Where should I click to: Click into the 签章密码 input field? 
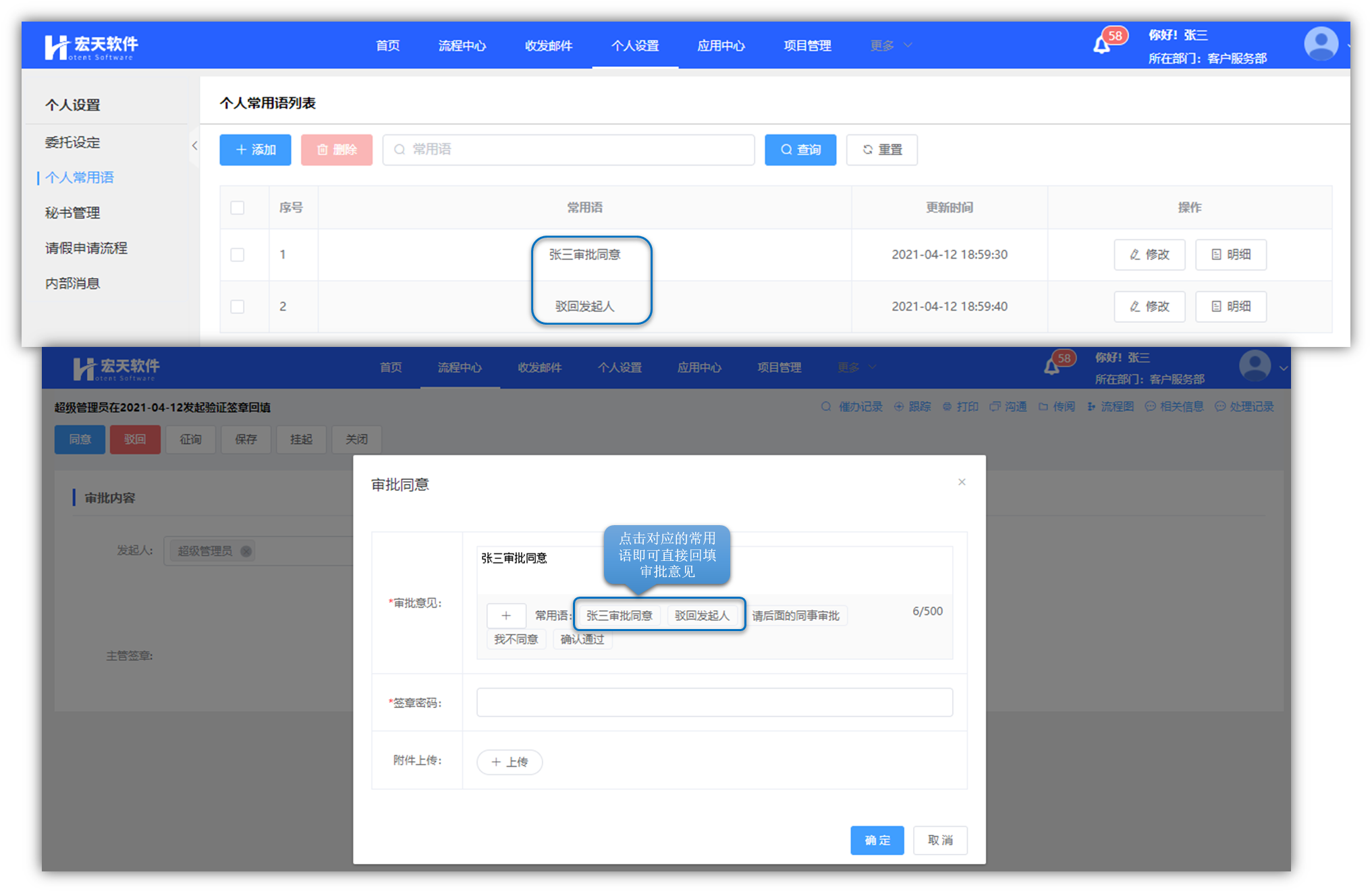pos(714,702)
